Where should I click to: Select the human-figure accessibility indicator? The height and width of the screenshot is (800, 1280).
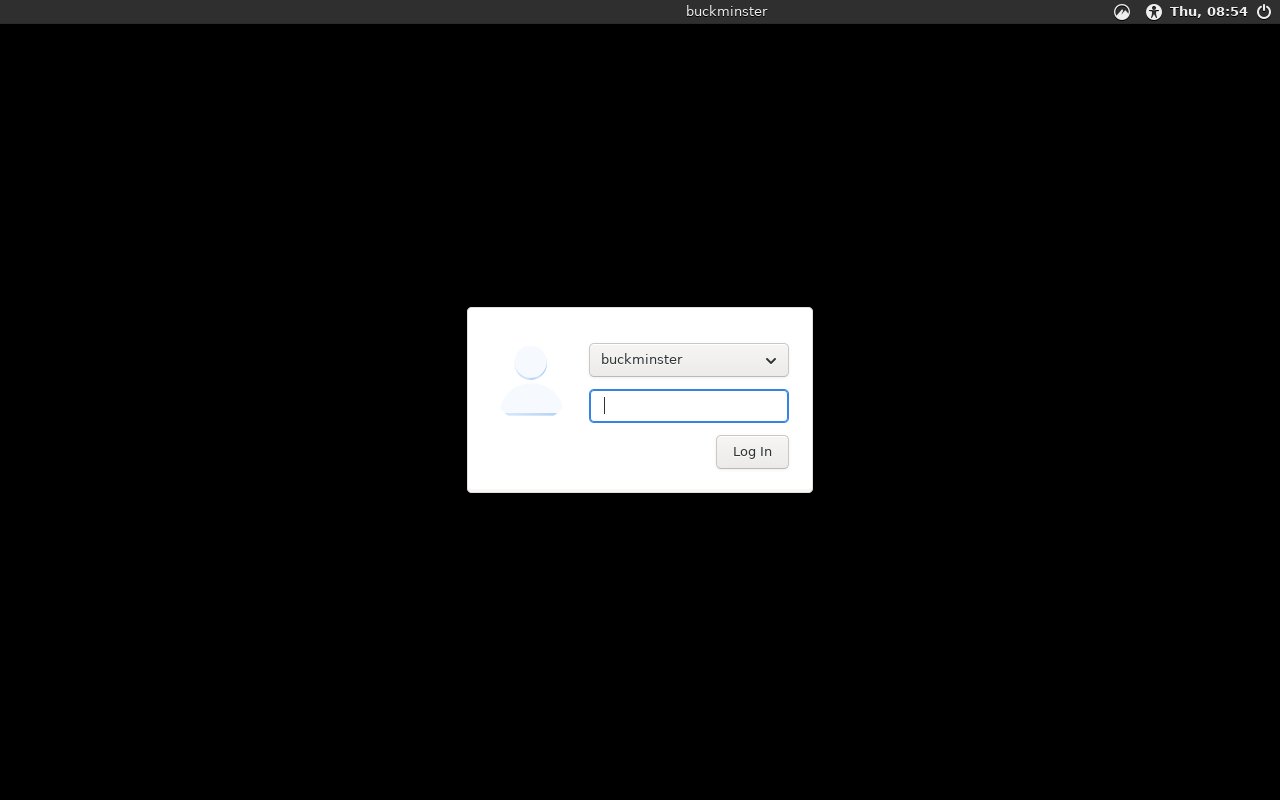(x=1154, y=12)
